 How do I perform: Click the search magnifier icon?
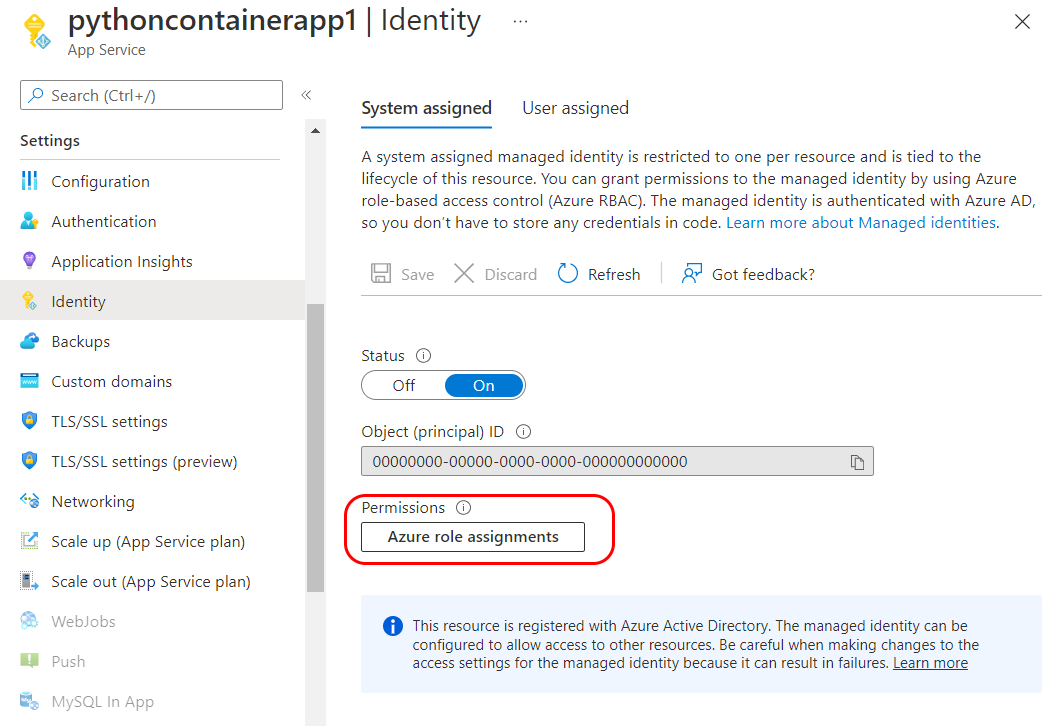[x=36, y=95]
